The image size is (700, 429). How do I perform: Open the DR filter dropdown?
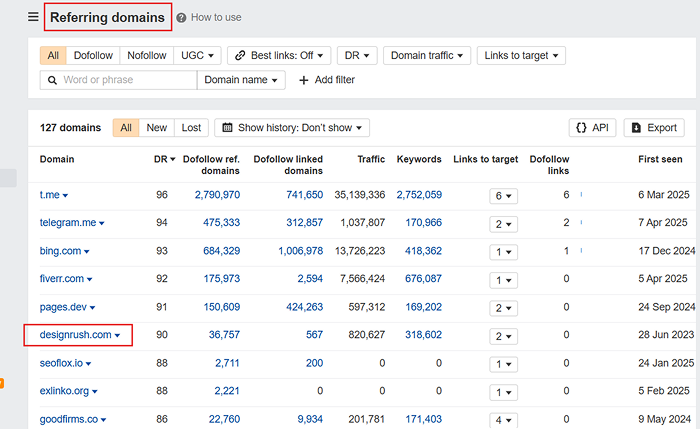pyautogui.click(x=357, y=55)
